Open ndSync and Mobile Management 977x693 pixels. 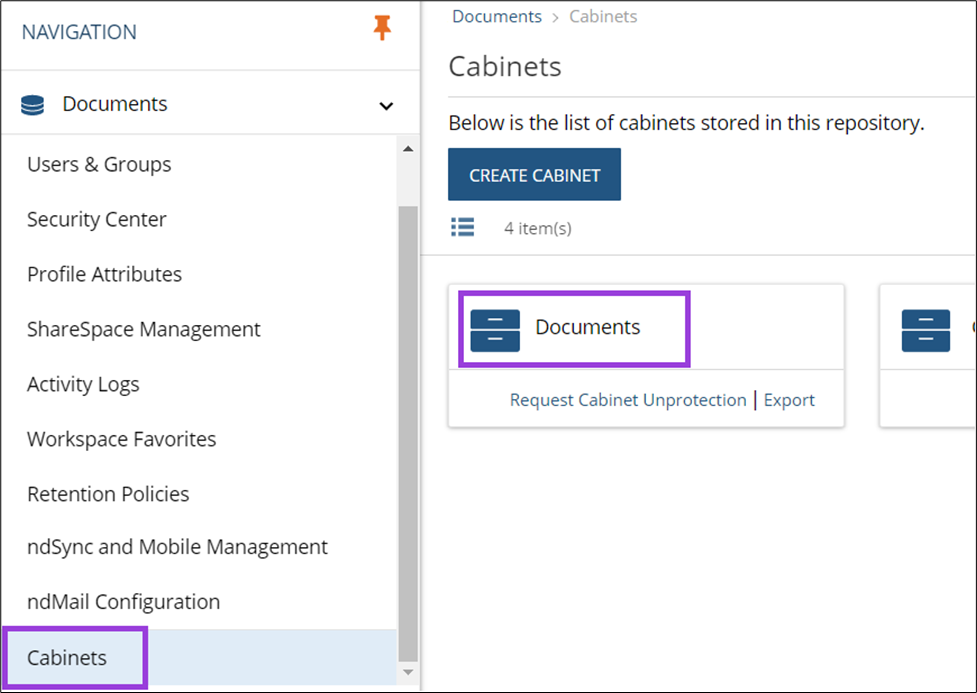177,548
